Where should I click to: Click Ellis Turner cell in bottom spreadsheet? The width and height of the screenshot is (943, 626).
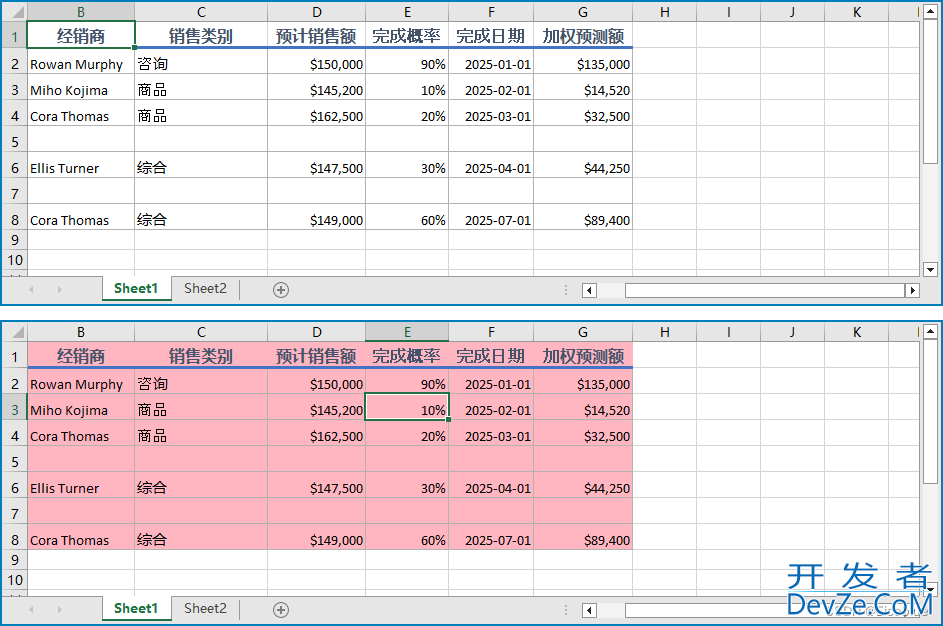[80, 488]
